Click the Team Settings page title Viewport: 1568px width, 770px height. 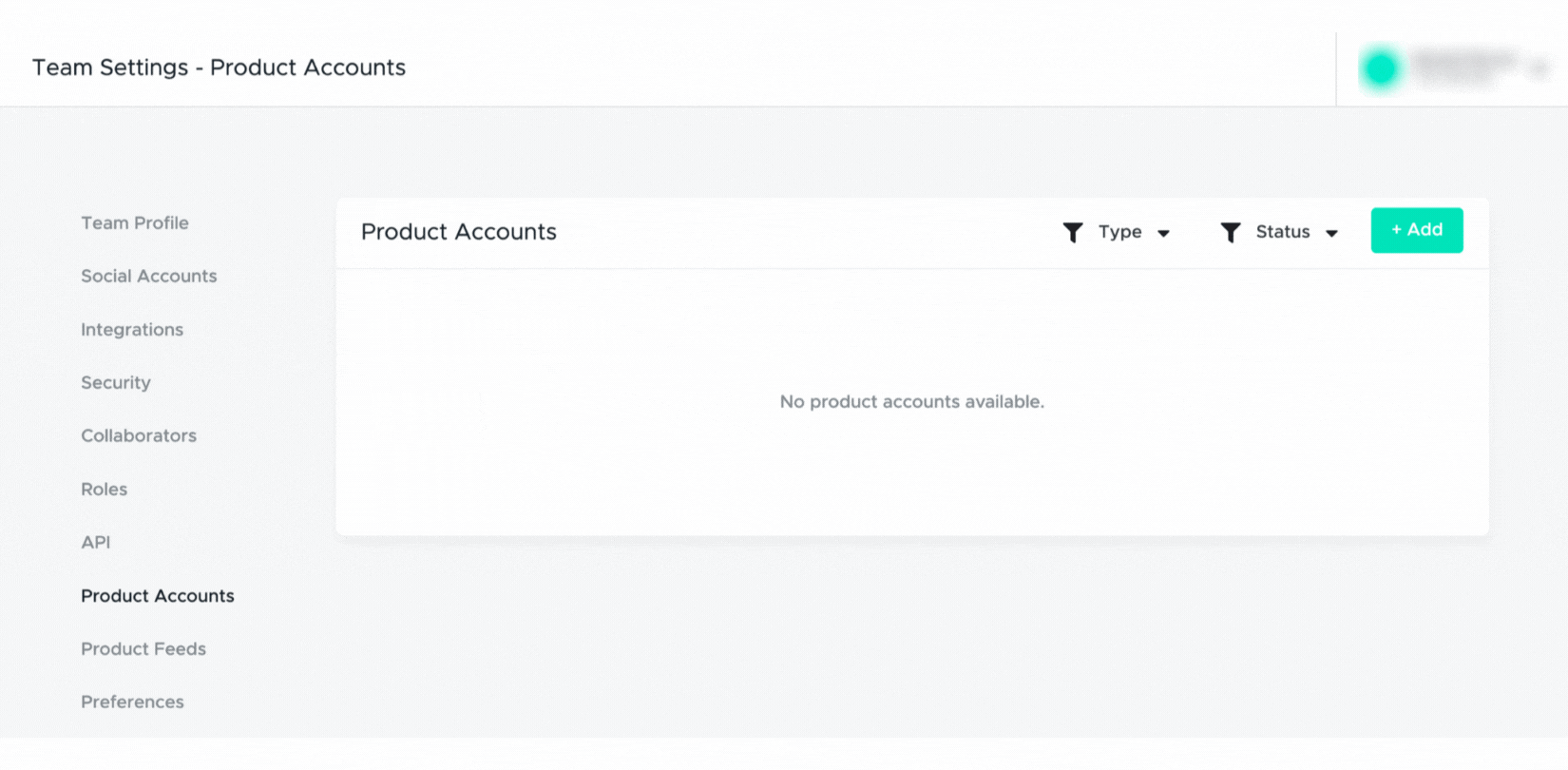point(219,67)
